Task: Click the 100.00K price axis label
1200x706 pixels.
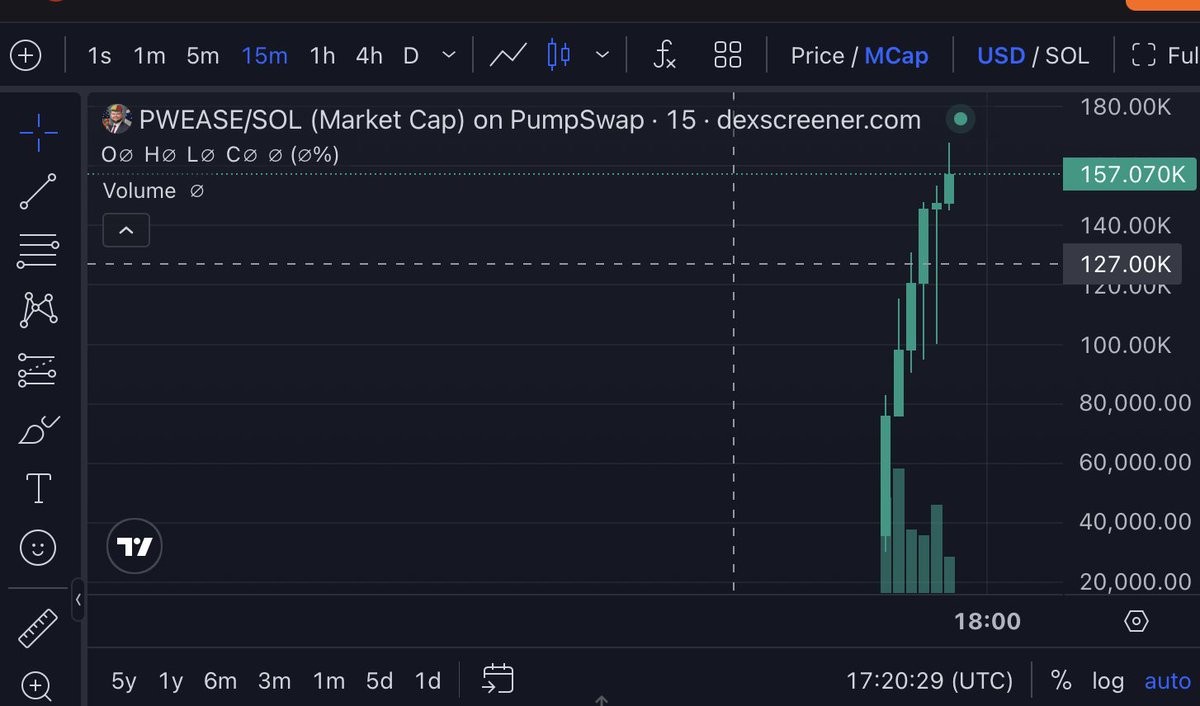Action: click(1125, 345)
